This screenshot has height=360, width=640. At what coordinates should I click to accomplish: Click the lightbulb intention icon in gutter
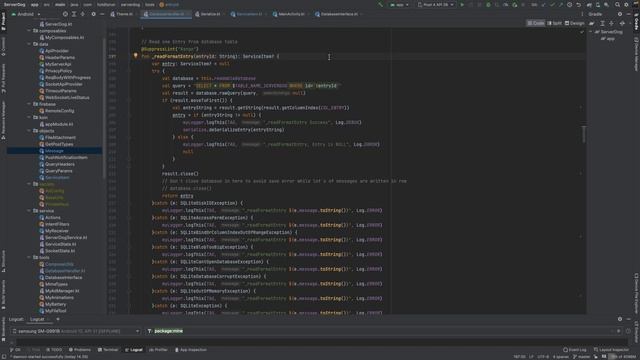click(136, 56)
